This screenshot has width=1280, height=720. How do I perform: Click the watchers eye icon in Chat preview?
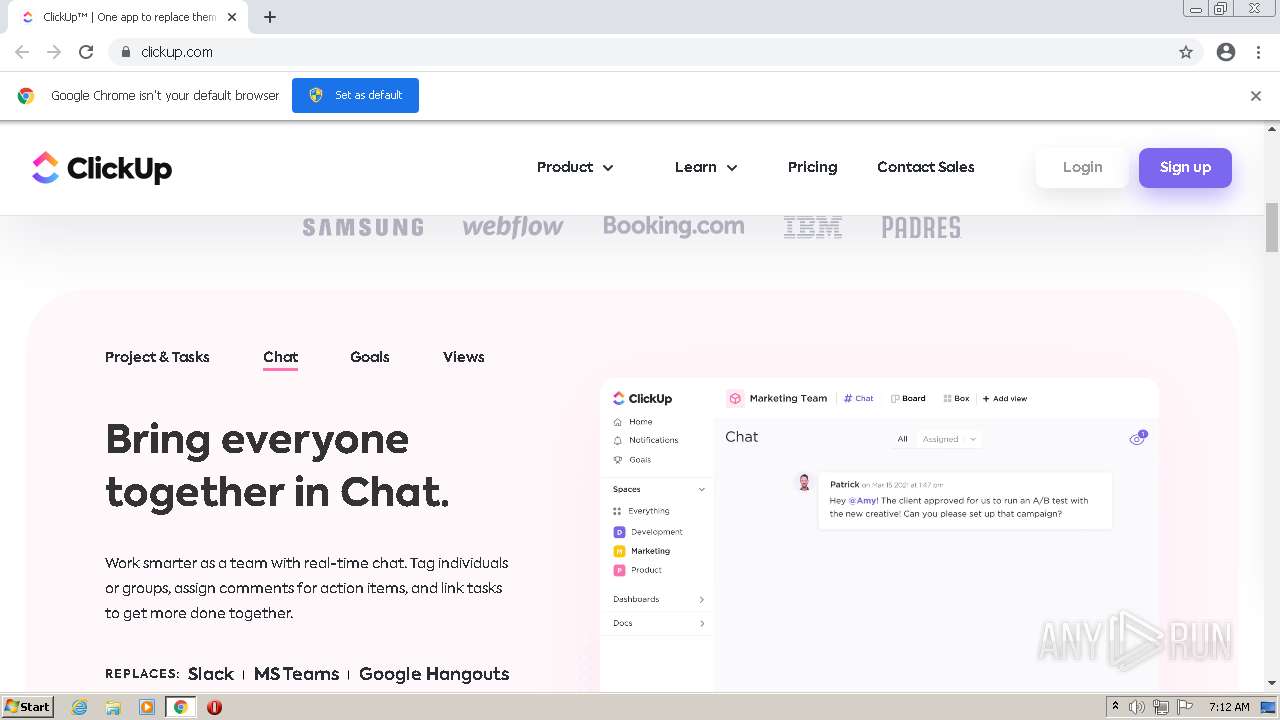point(1138,438)
